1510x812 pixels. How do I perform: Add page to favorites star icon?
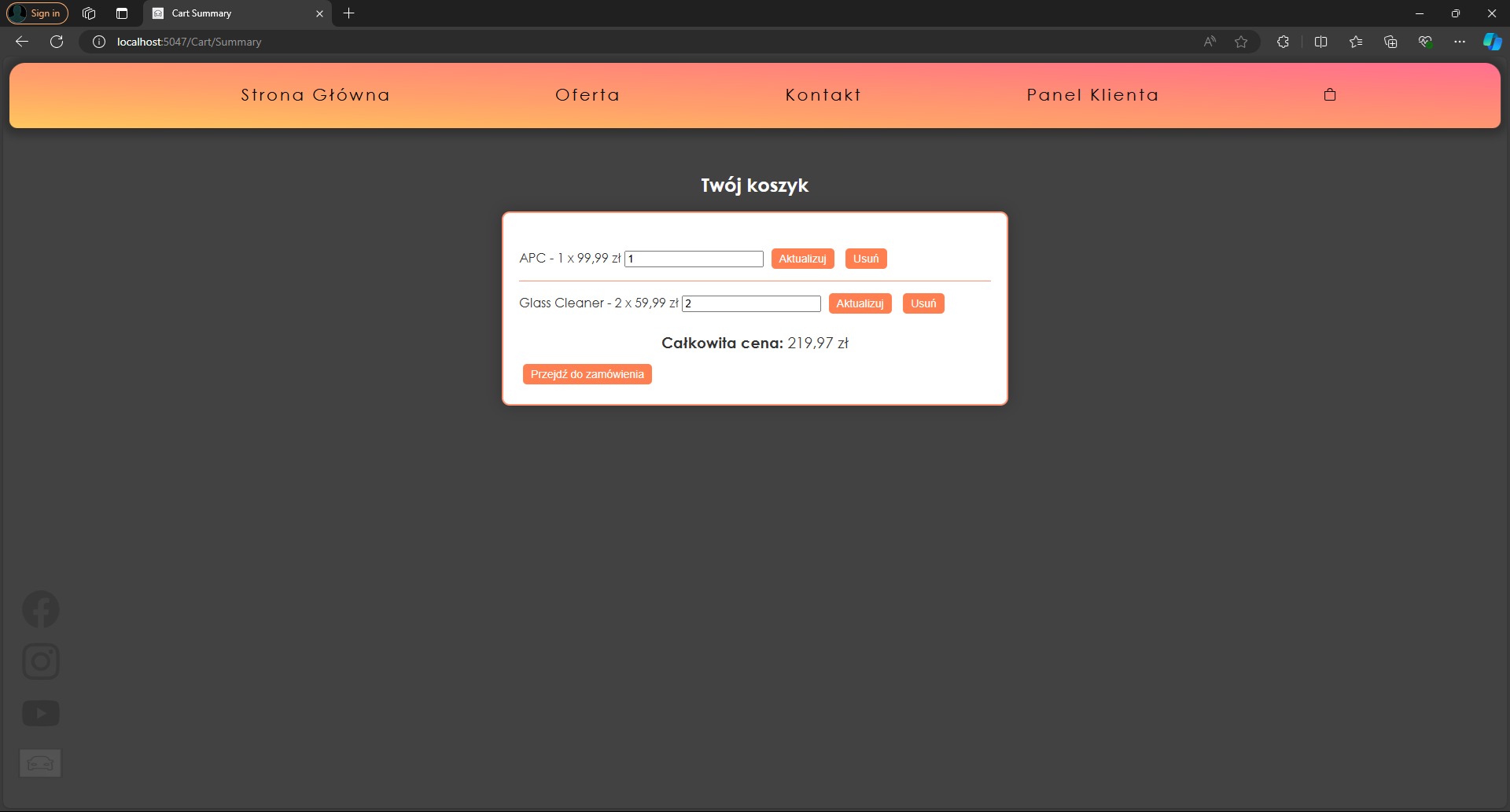tap(1241, 42)
